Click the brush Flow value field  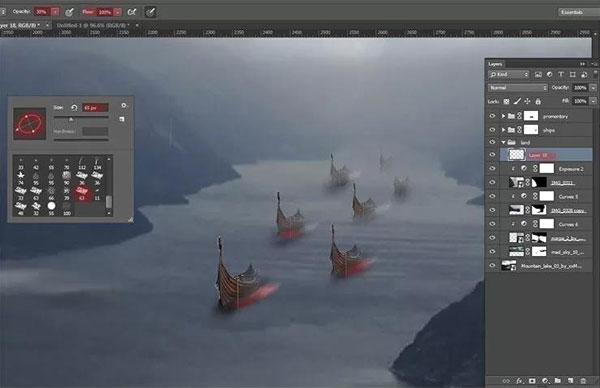click(104, 12)
